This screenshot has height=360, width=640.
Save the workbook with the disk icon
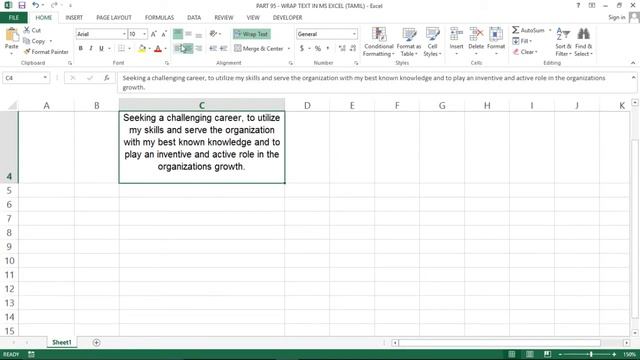click(x=22, y=5)
